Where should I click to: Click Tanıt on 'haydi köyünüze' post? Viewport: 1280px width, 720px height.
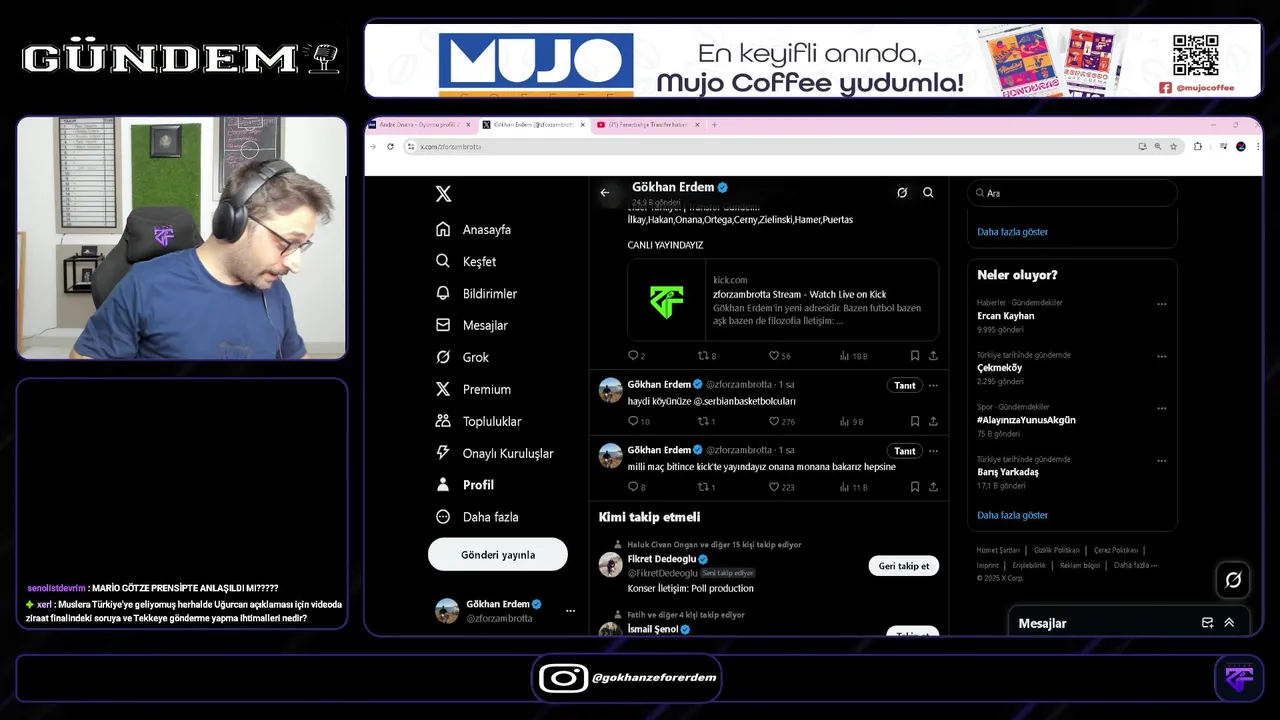pyautogui.click(x=905, y=386)
